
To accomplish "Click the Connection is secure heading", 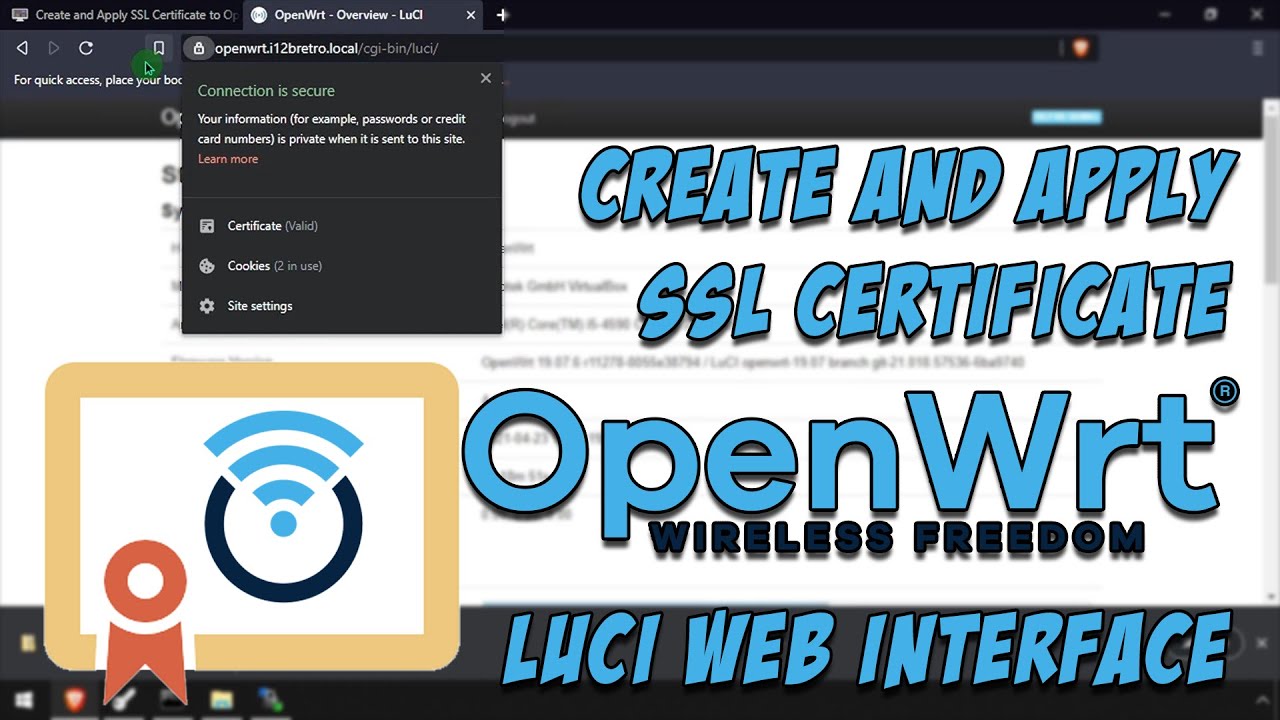I will point(266,91).
